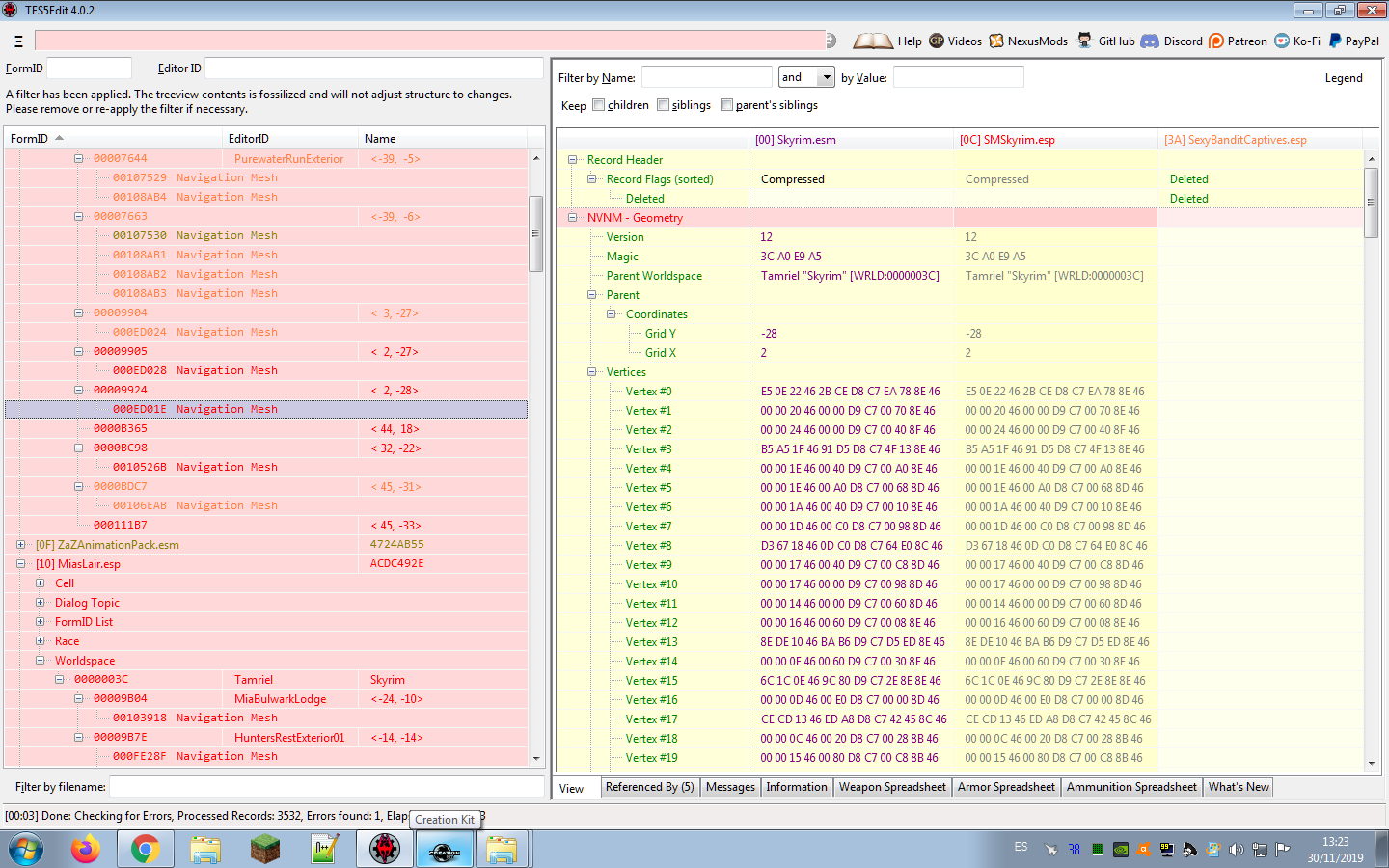This screenshot has height=868, width=1389.
Task: Click the record view vertical scrollbar
Action: [1372, 460]
